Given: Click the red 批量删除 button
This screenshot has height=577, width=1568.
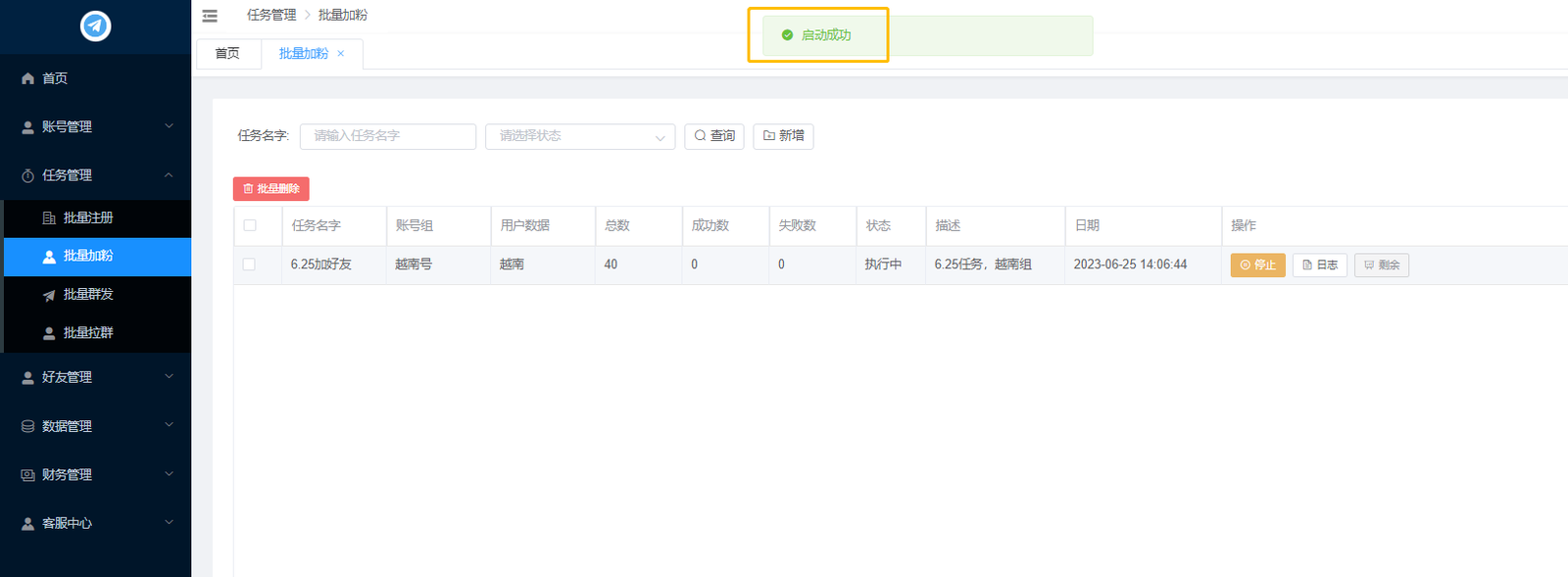Looking at the screenshot, I should click(271, 189).
